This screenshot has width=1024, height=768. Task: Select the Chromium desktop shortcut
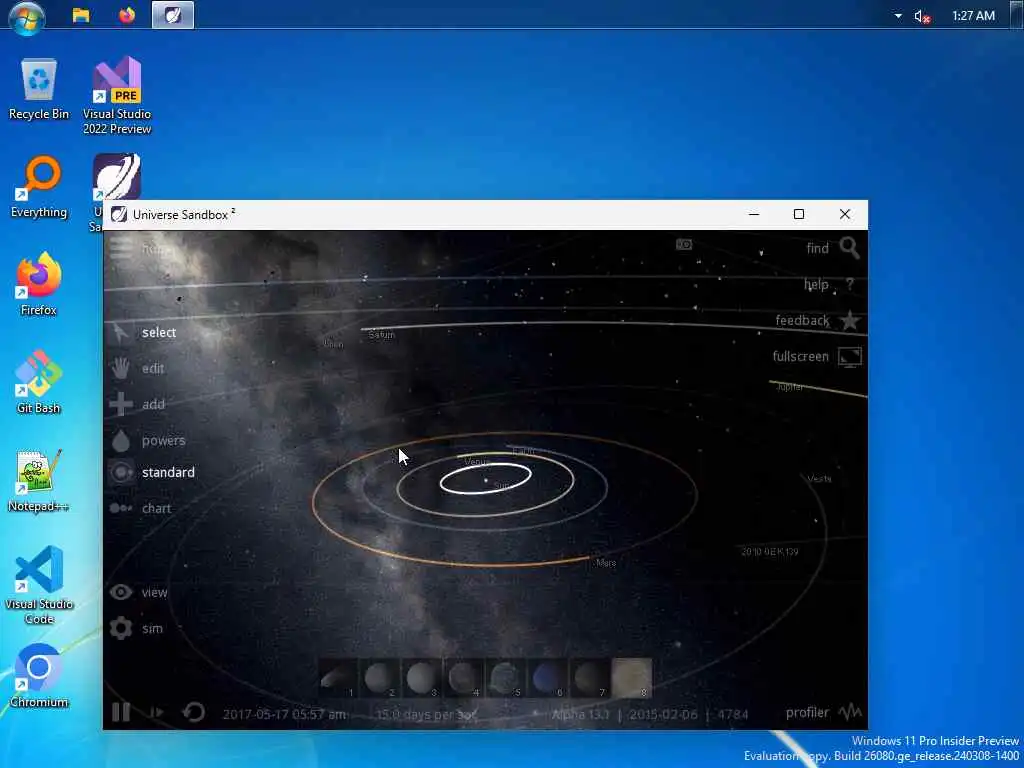click(39, 677)
